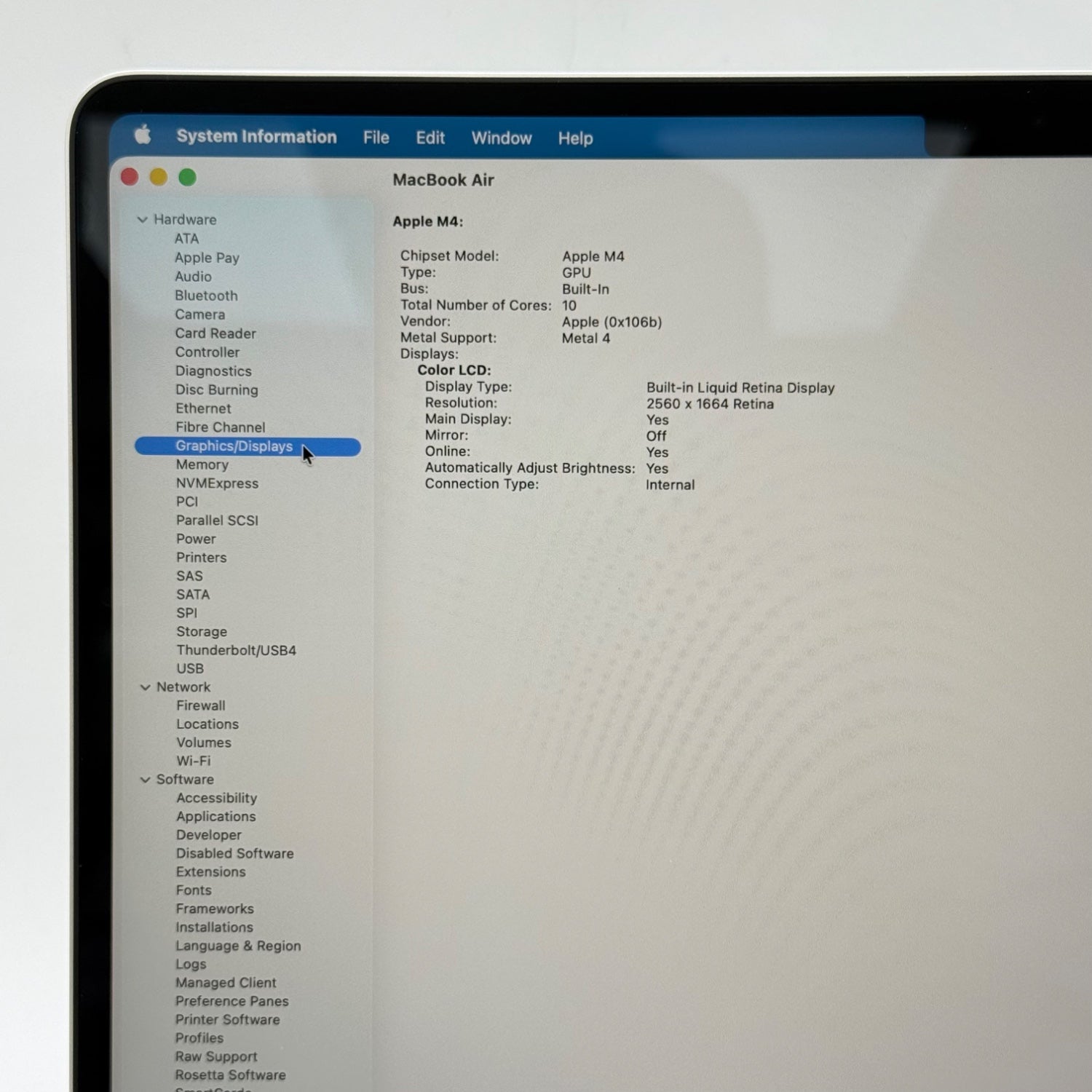Select Accessibility under Software

point(216,798)
